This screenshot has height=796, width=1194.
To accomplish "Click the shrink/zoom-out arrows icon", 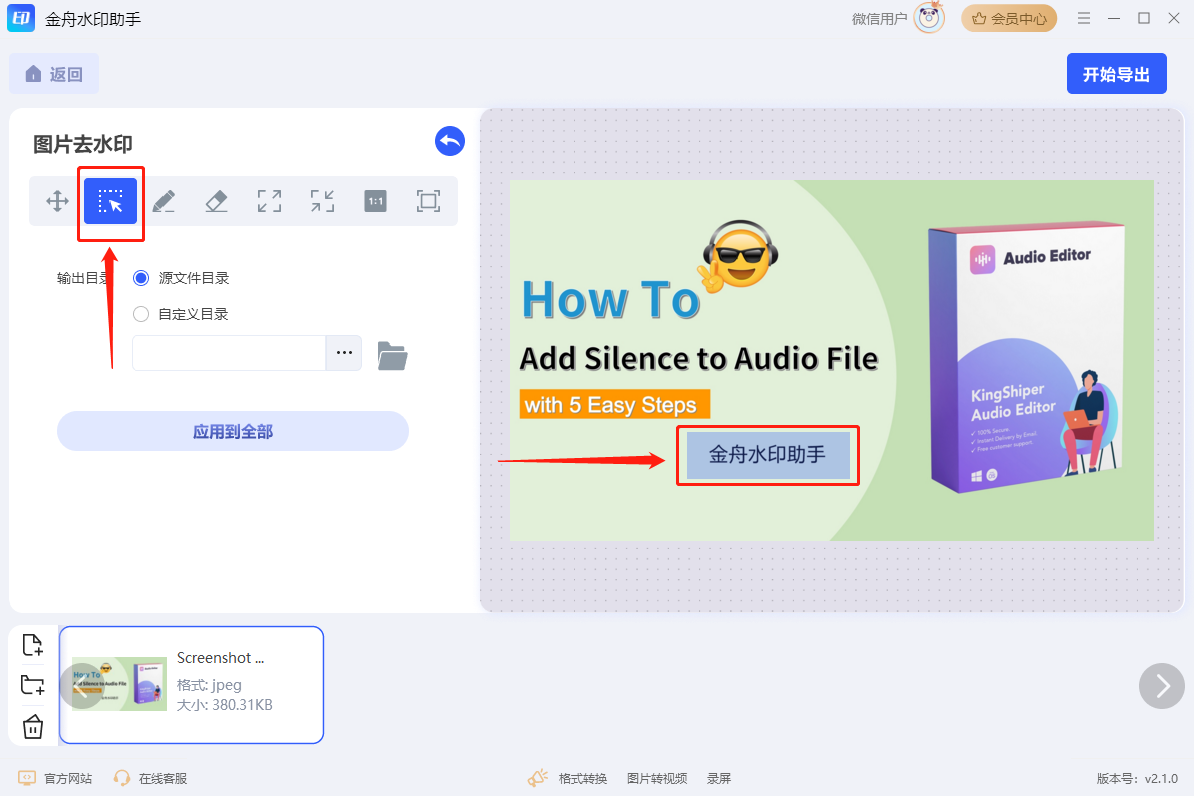I will [322, 201].
